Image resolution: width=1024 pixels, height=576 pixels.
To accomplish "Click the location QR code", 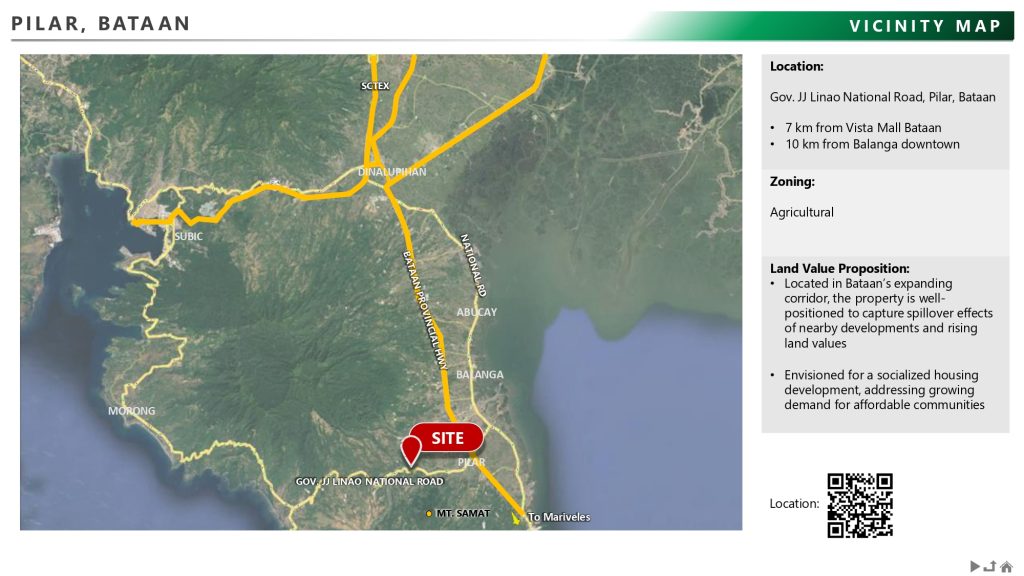I will (x=859, y=505).
